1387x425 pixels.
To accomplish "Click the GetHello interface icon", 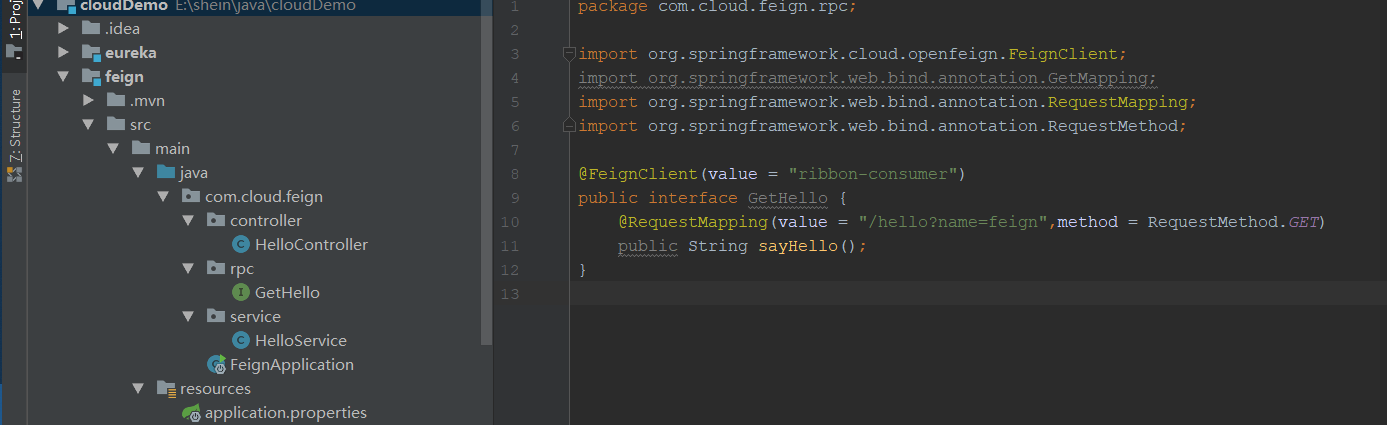I will pyautogui.click(x=240, y=292).
